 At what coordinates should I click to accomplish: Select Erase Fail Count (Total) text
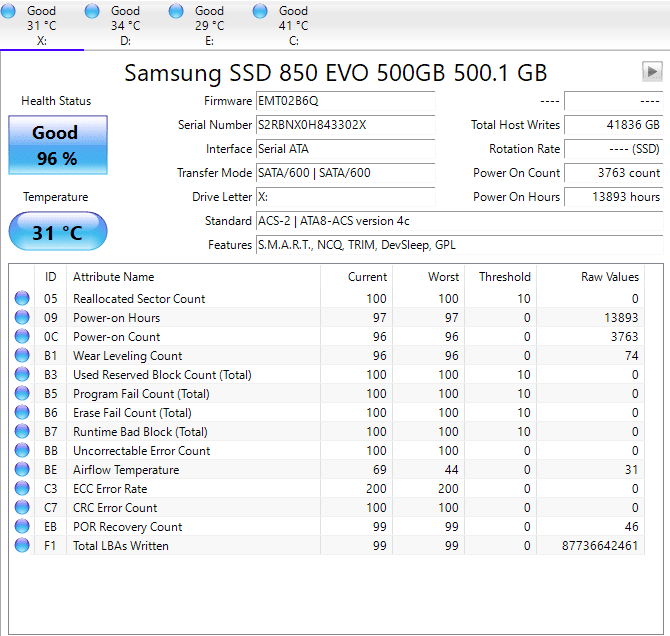[x=132, y=413]
